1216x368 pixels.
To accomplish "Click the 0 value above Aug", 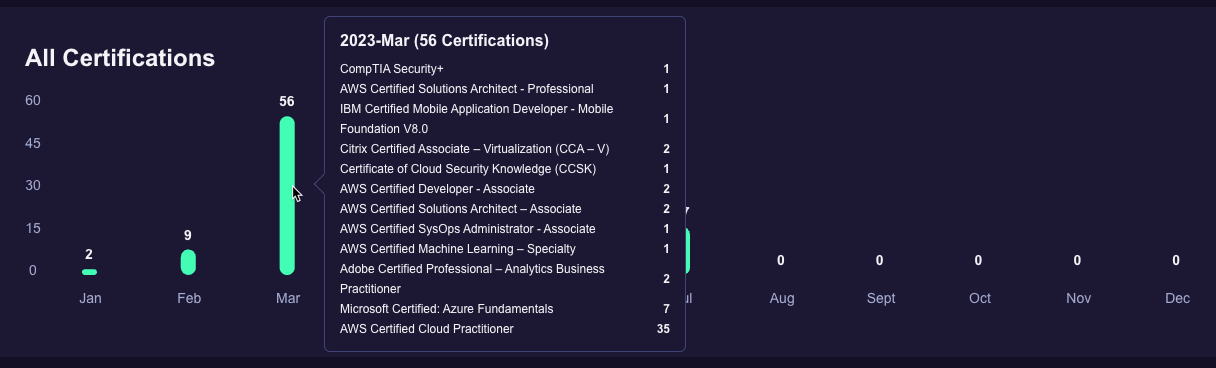I will tap(781, 261).
